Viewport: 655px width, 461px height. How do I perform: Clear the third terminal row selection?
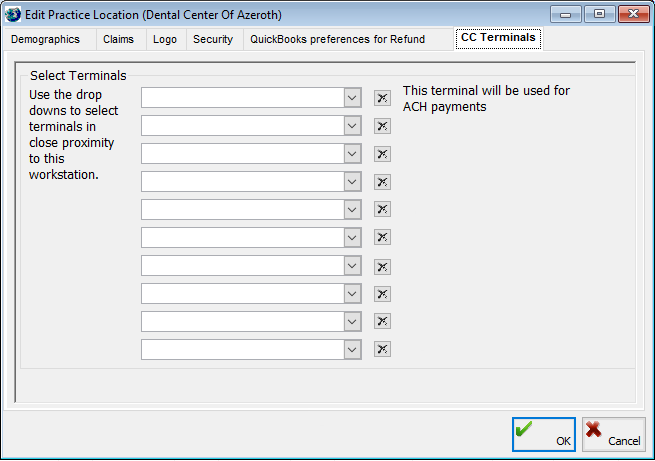pyautogui.click(x=382, y=154)
